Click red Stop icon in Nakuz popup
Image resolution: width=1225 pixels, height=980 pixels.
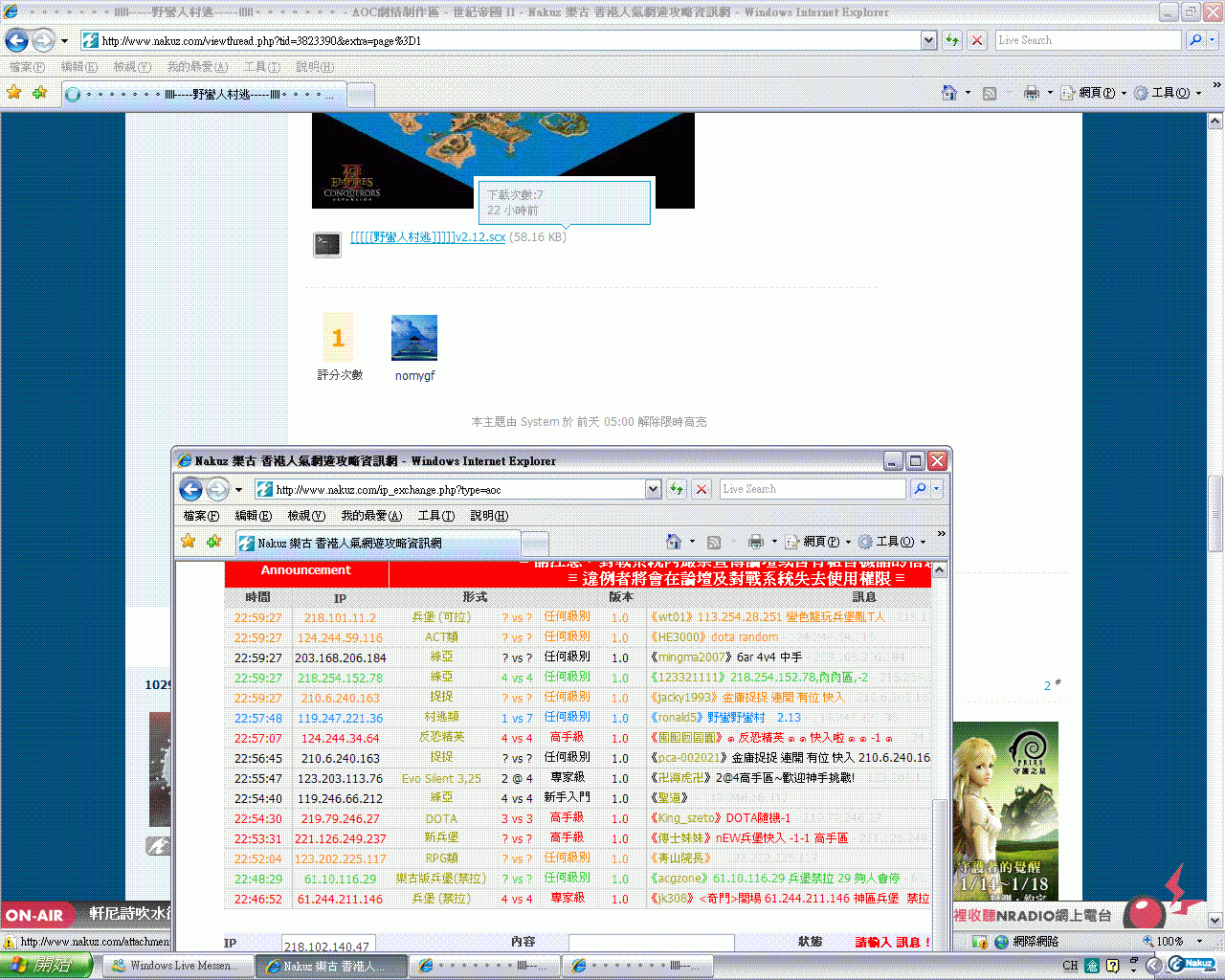point(702,489)
